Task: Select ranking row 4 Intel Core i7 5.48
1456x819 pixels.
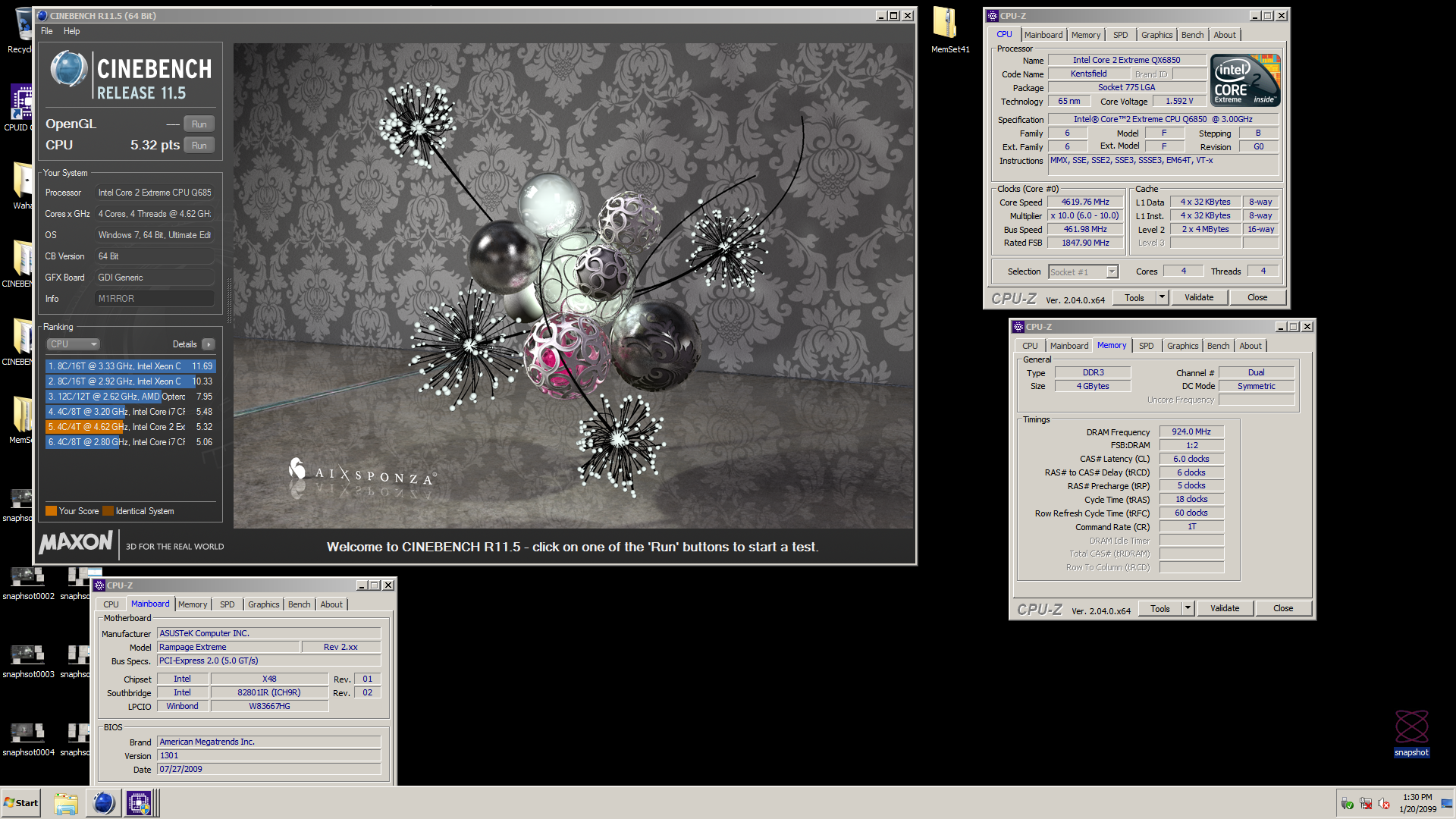Action: 130,412
